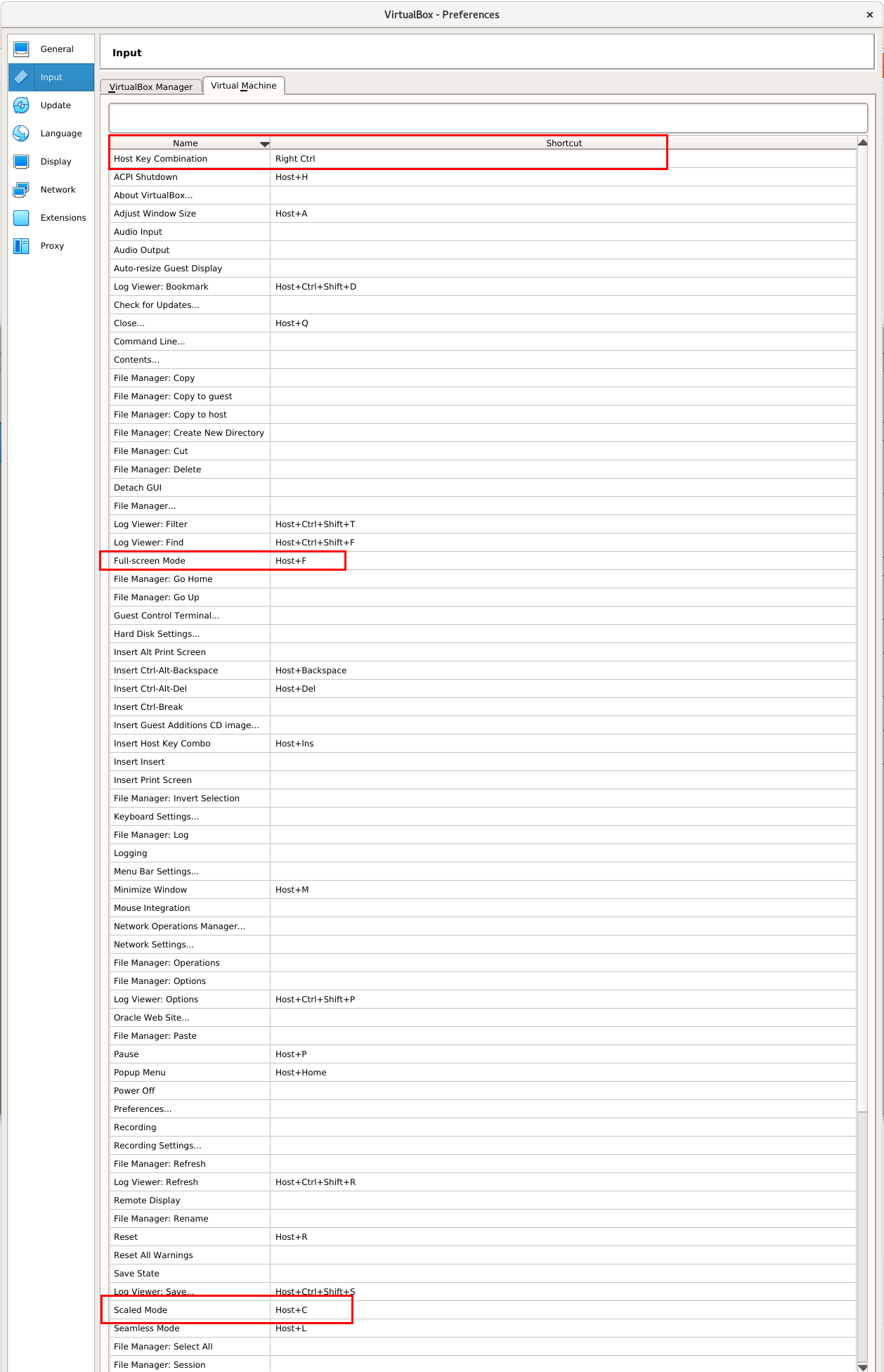Click the Proxy icon in sidebar

click(x=21, y=246)
